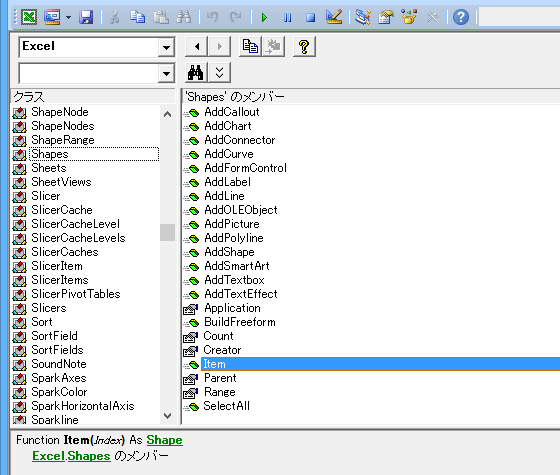Select Sheets class
The width and height of the screenshot is (560, 475).
point(49,168)
